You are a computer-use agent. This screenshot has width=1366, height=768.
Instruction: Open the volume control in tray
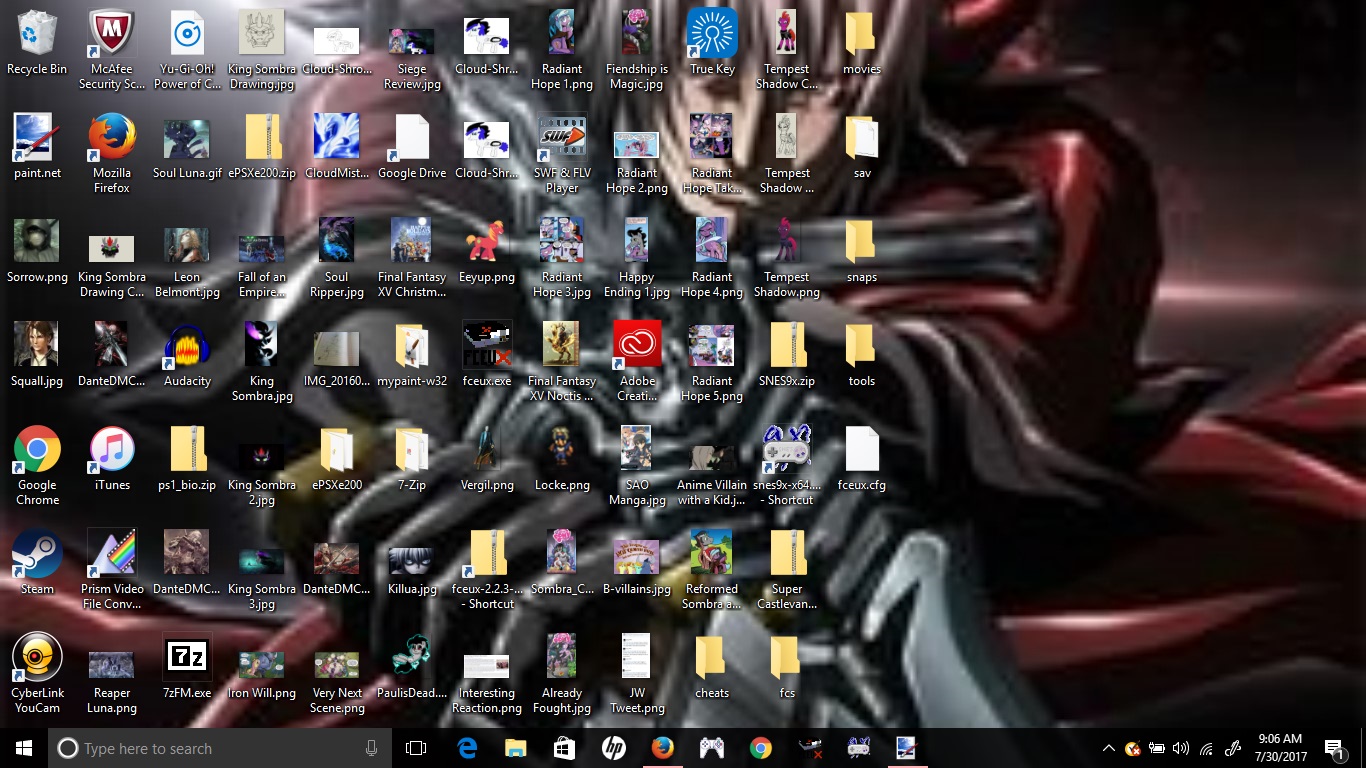click(1181, 748)
